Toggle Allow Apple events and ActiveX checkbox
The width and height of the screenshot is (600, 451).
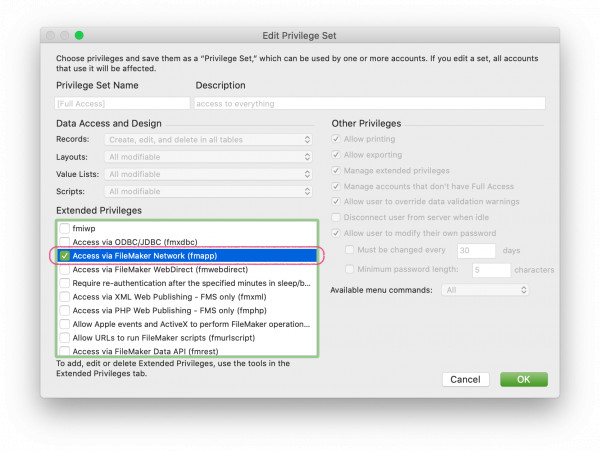coord(65,324)
